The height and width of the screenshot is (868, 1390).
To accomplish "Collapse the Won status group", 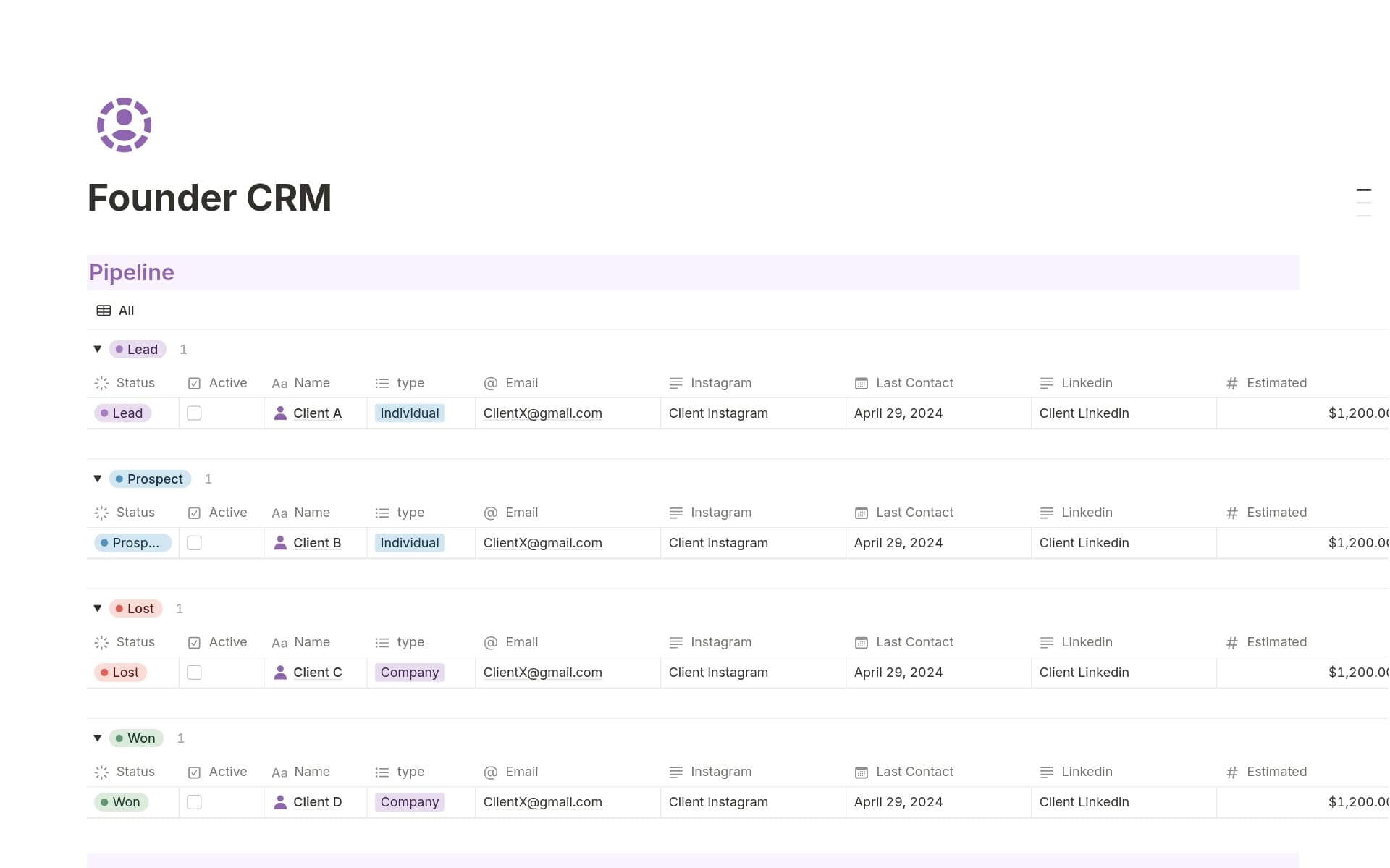I will 97,738.
